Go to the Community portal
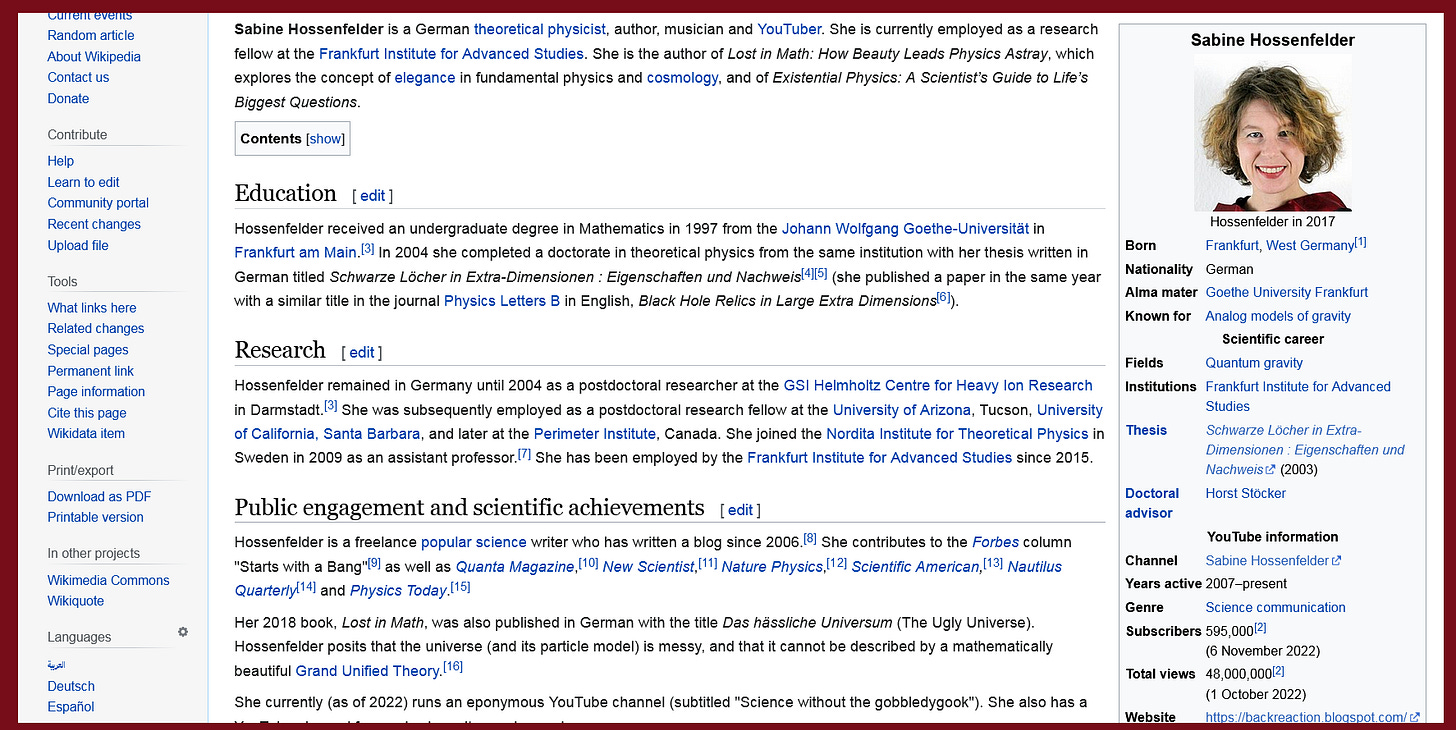Screen dimensions: 1456x730 pyautogui.click(x=98, y=203)
